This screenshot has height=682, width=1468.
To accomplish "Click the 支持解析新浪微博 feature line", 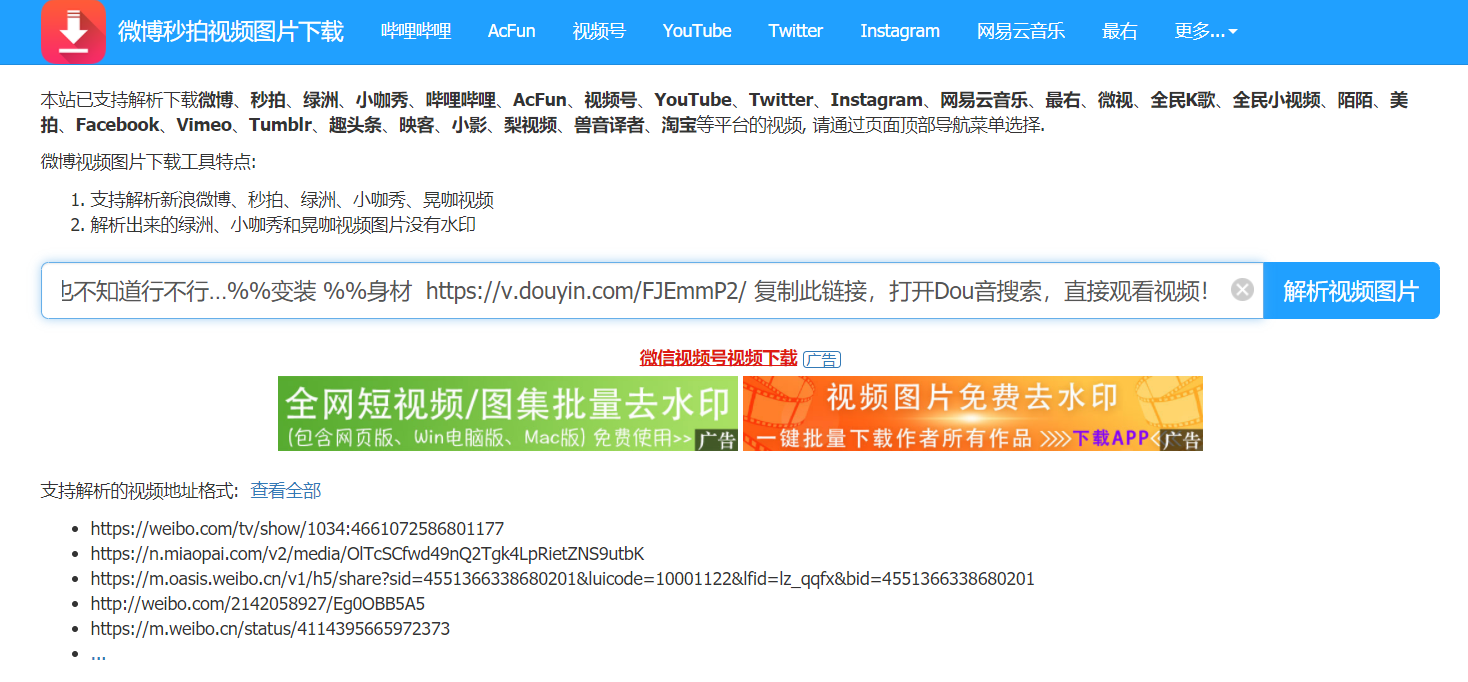I will [x=292, y=200].
